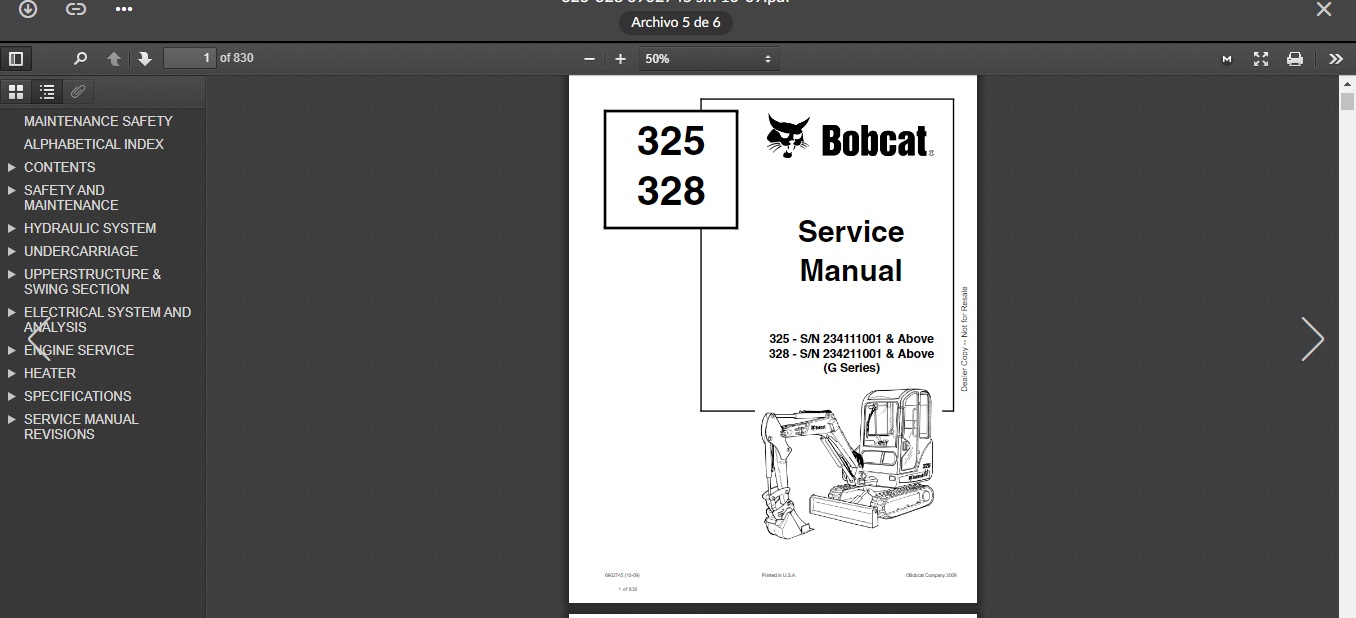Open MAINTENANCE SAFETY outline entry
The image size is (1356, 618).
point(98,121)
